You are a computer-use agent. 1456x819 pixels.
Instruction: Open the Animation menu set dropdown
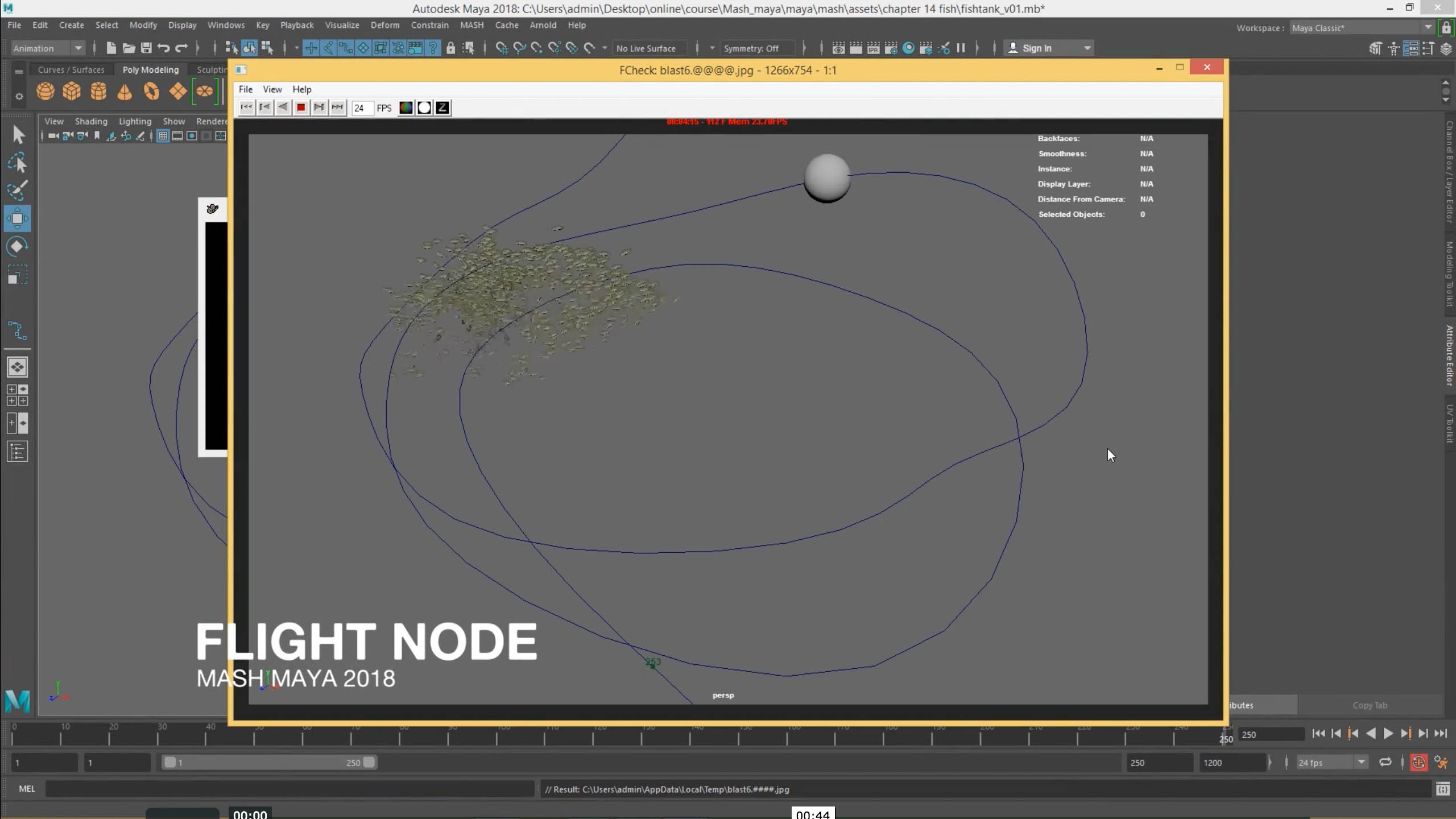tap(78, 48)
